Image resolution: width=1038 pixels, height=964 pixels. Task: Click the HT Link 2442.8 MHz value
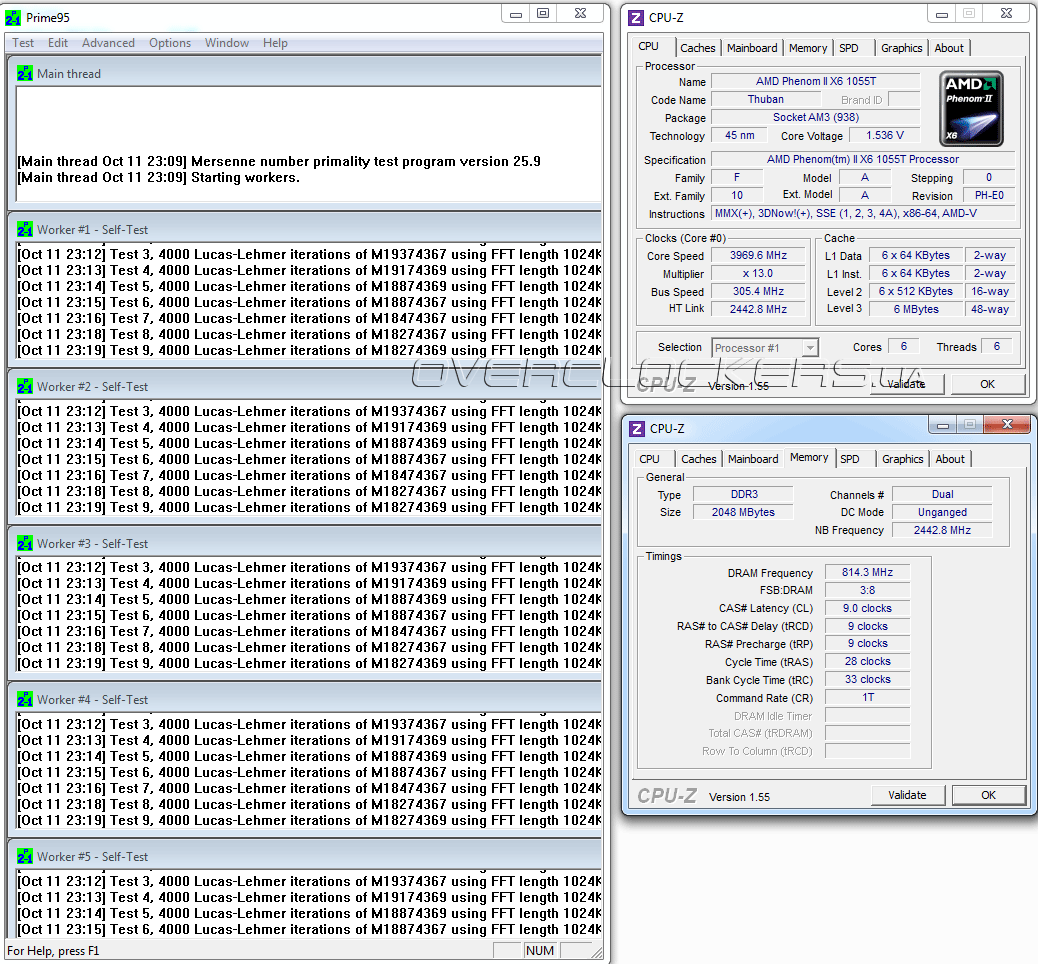click(758, 309)
